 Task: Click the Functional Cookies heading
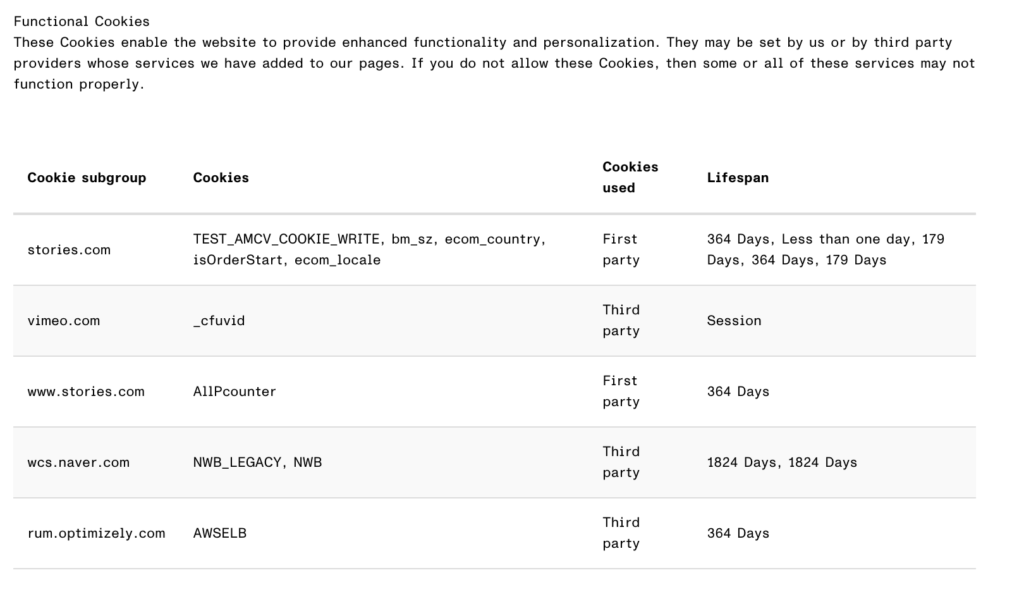81,21
